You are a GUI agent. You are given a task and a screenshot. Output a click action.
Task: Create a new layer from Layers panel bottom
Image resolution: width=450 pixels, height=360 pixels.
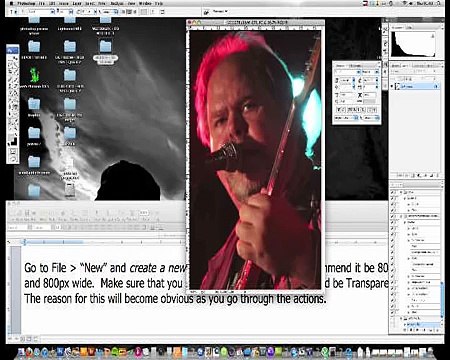coord(432,175)
